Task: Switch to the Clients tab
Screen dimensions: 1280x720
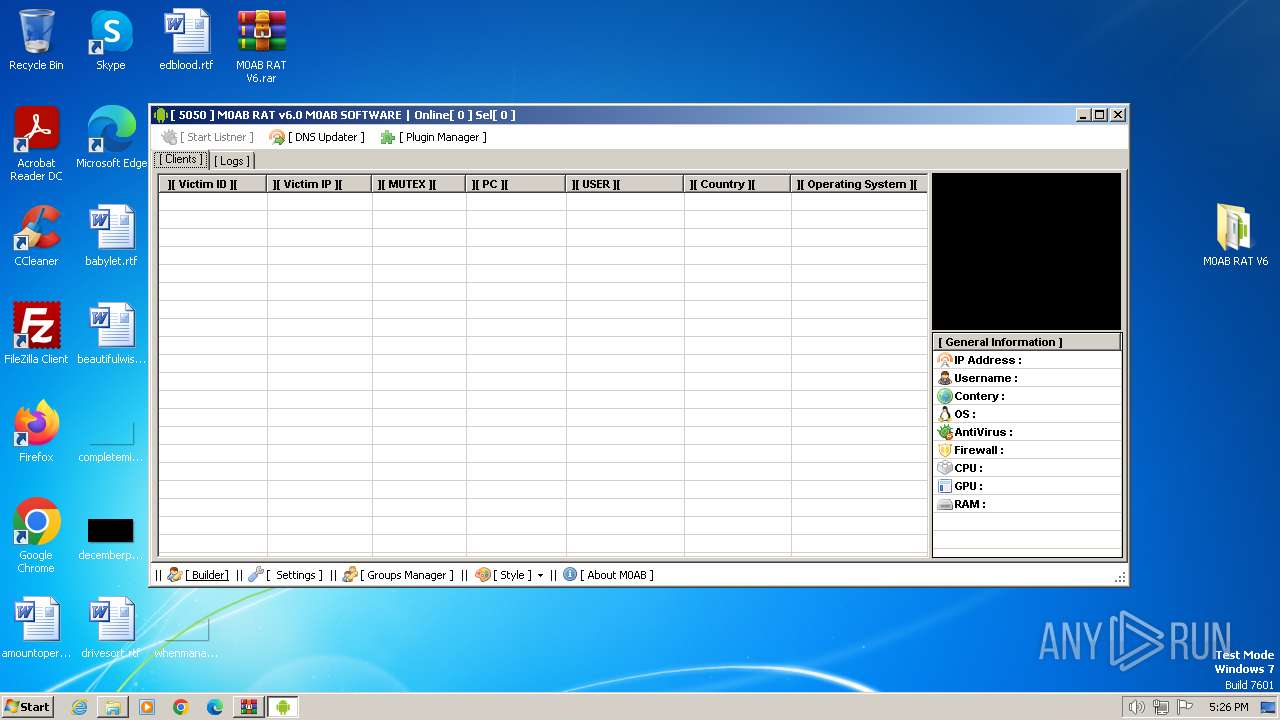Action: (181, 160)
